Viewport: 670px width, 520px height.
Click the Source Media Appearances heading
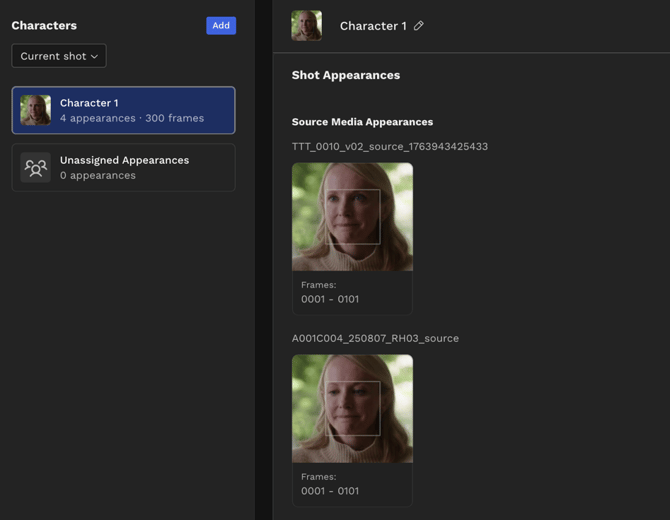[362, 122]
